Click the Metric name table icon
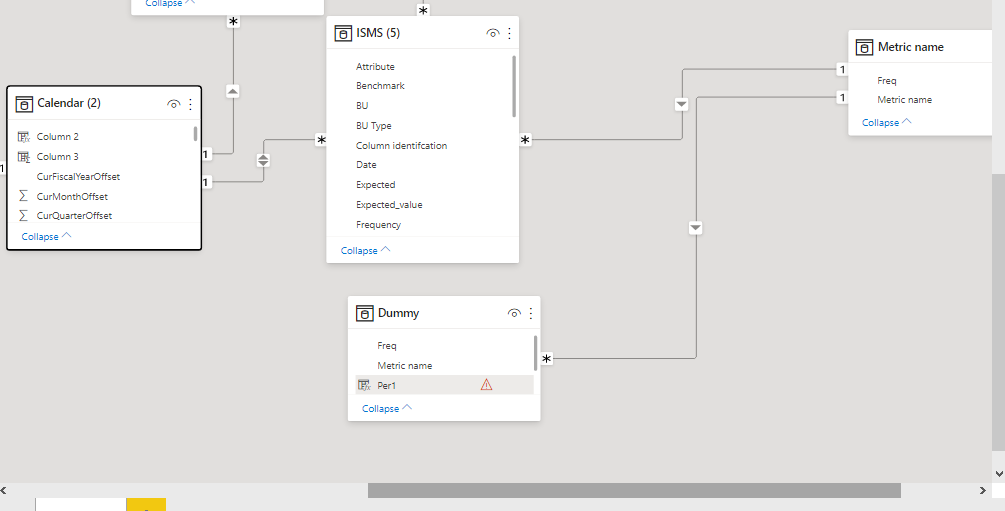The width and height of the screenshot is (1005, 511). tap(864, 47)
